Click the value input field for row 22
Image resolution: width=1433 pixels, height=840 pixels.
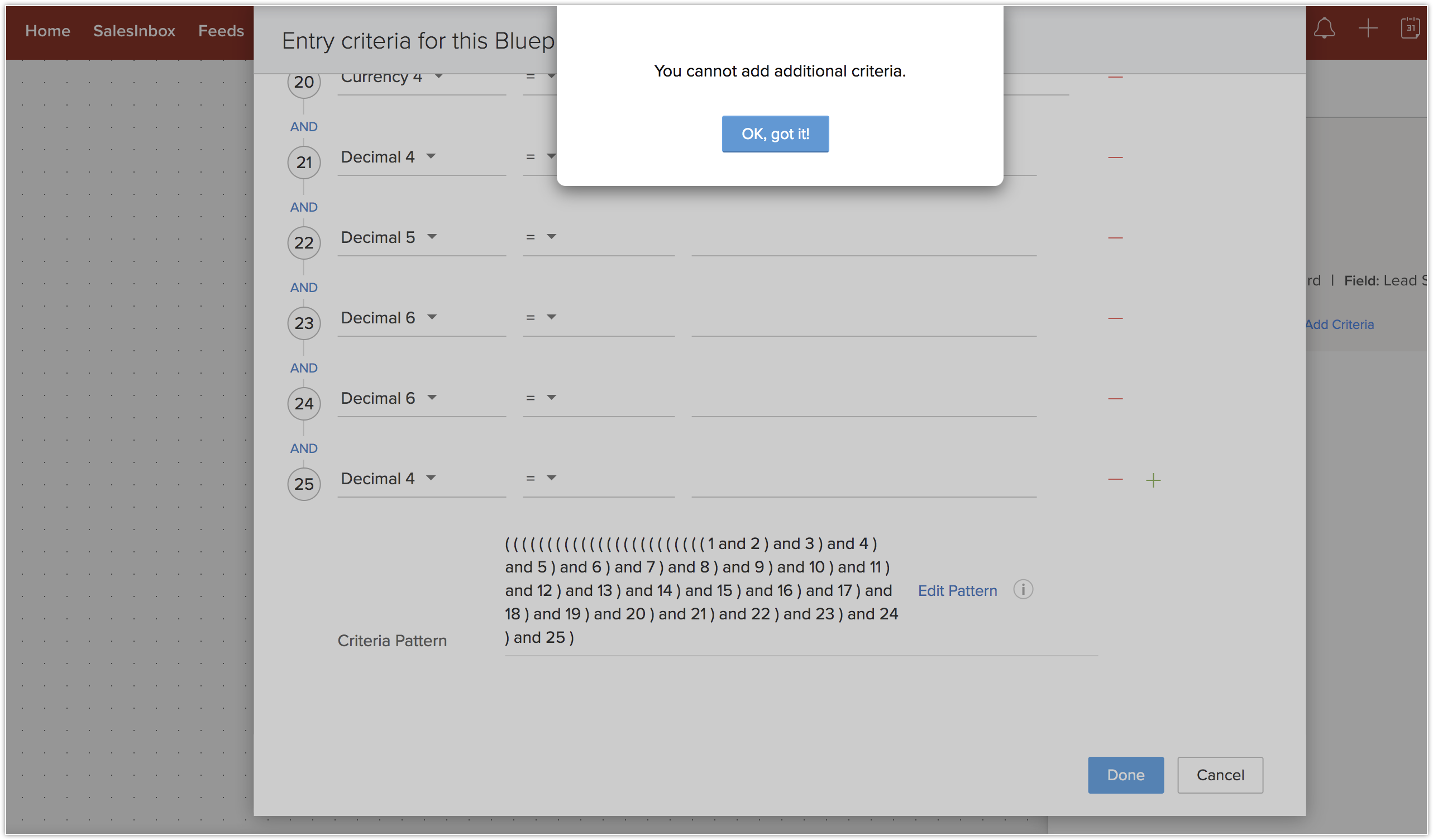pyautogui.click(x=863, y=242)
